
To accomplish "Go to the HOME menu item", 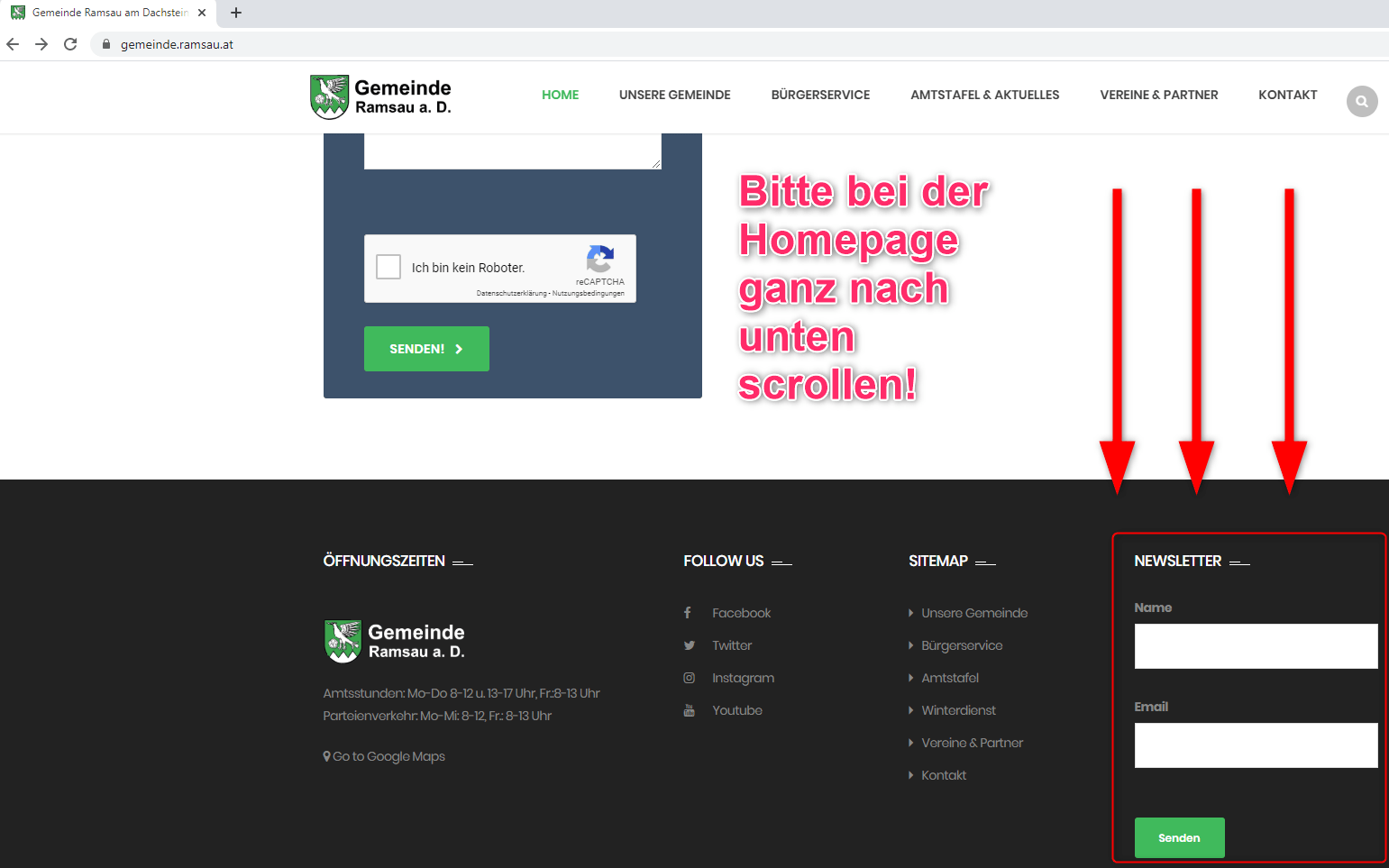I will pyautogui.click(x=560, y=95).
